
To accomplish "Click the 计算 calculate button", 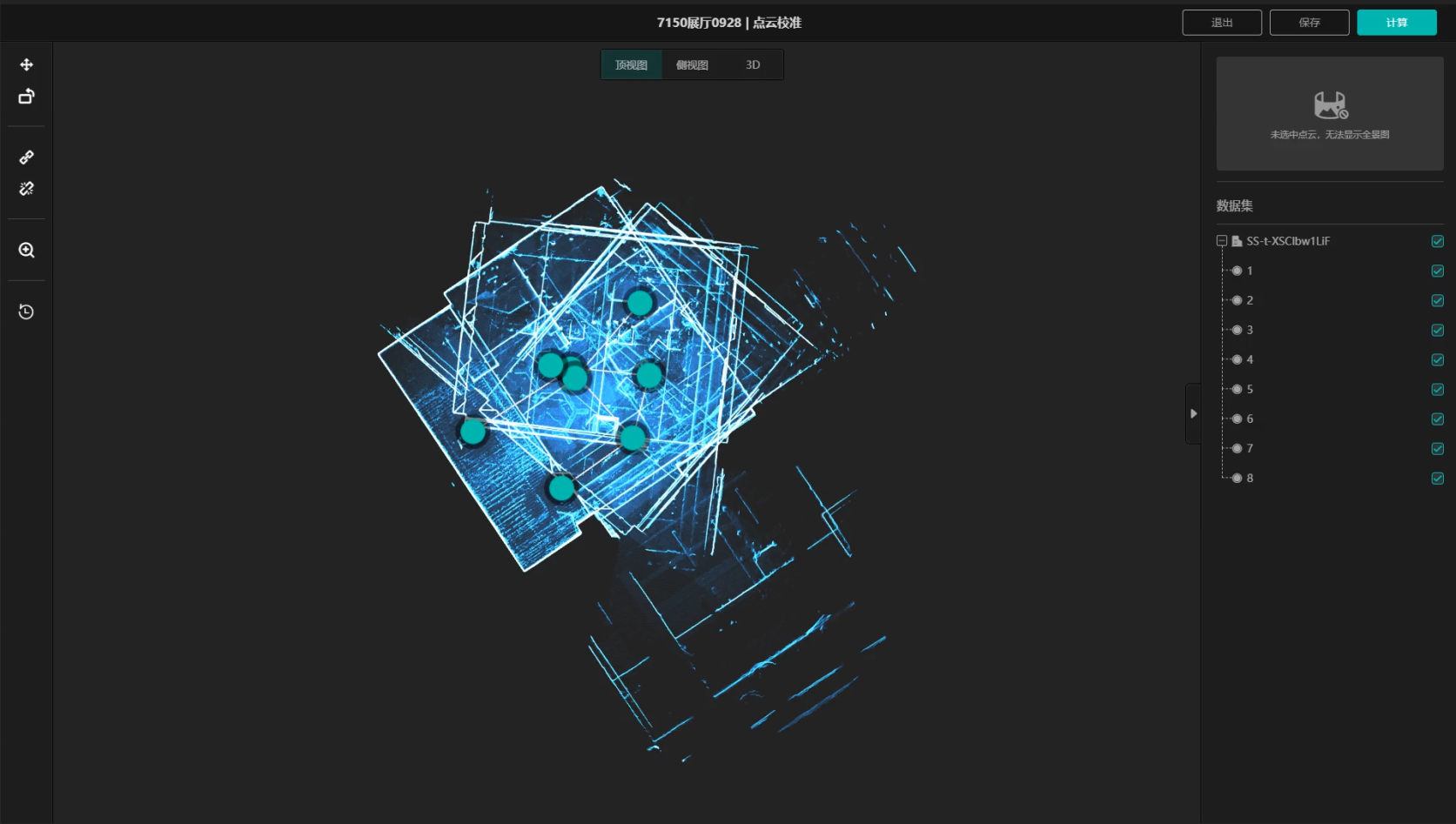I will [x=1396, y=23].
